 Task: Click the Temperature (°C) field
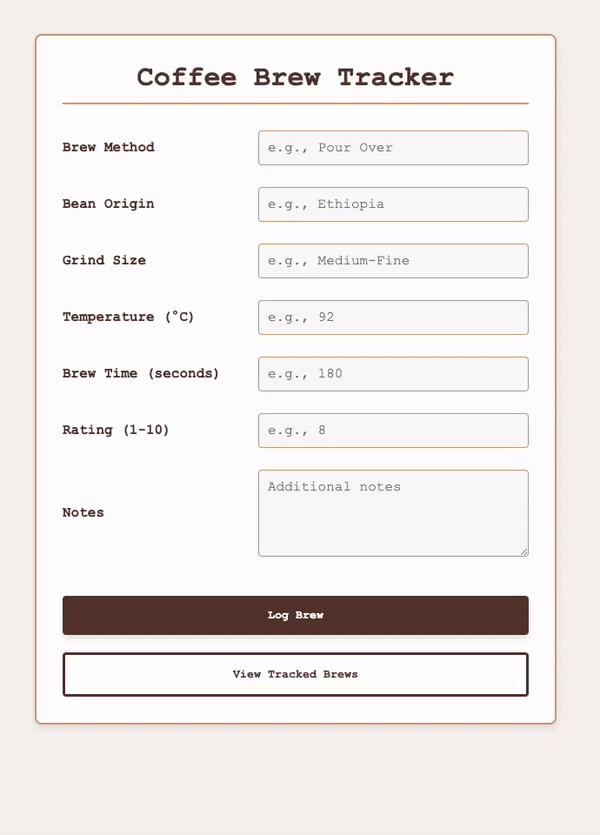393,317
